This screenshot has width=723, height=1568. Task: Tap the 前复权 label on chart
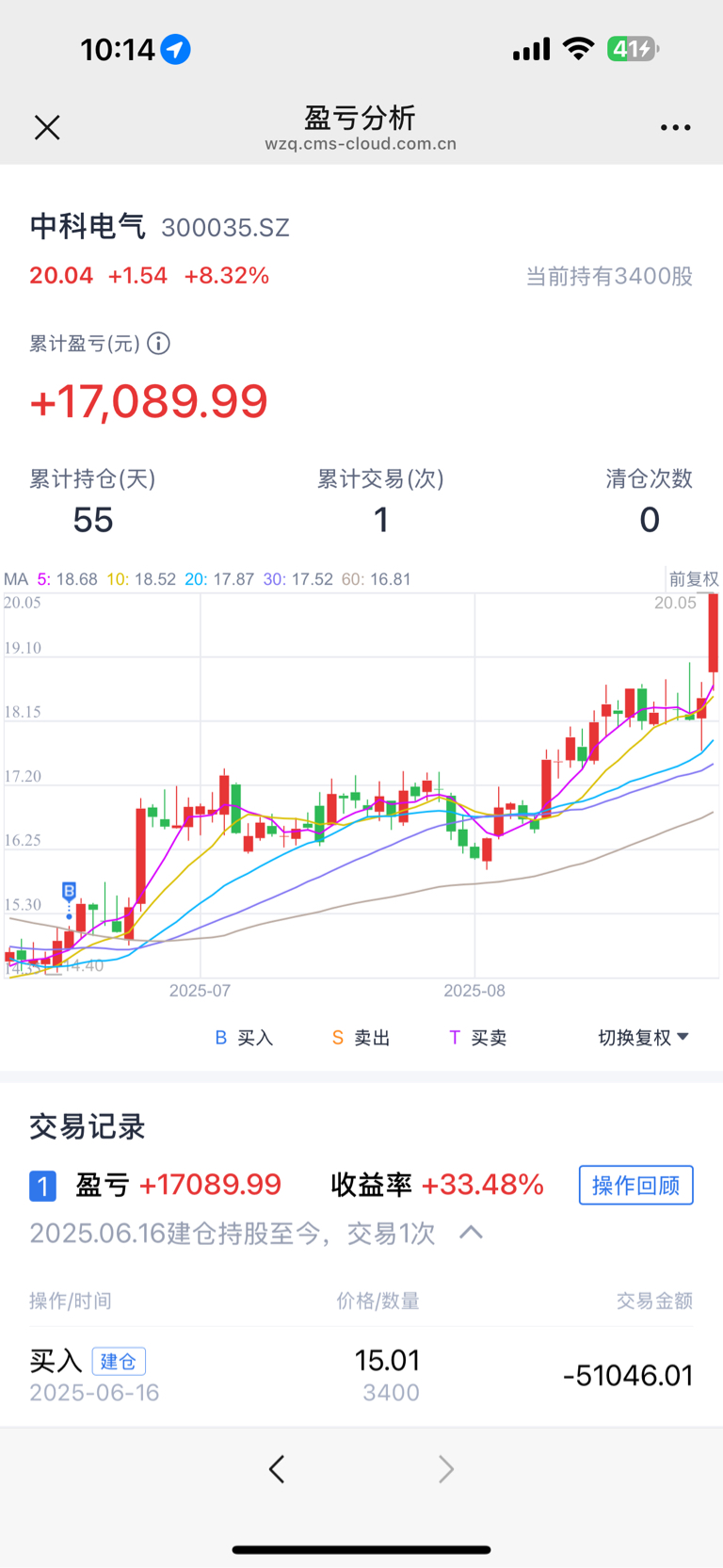click(694, 579)
